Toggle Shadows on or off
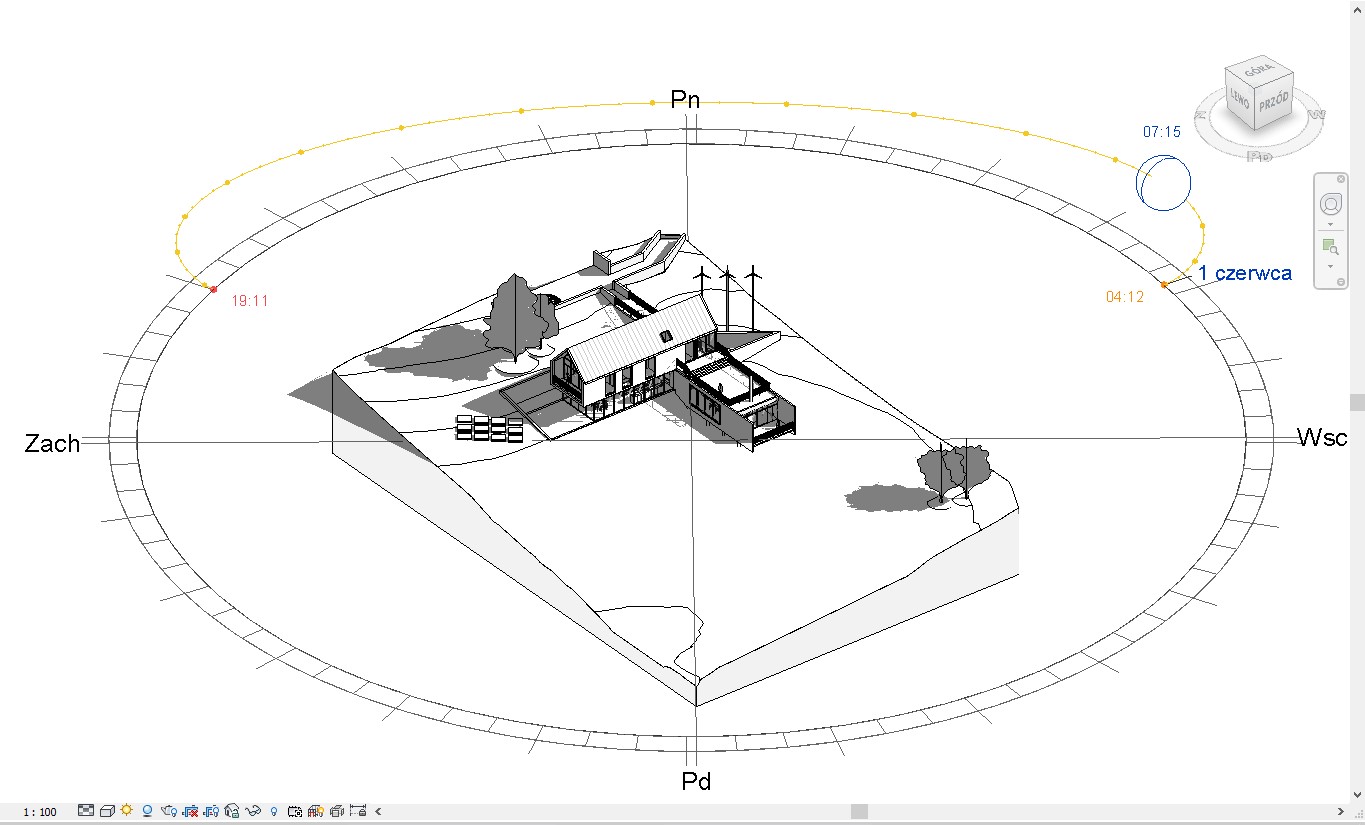 coord(147,811)
